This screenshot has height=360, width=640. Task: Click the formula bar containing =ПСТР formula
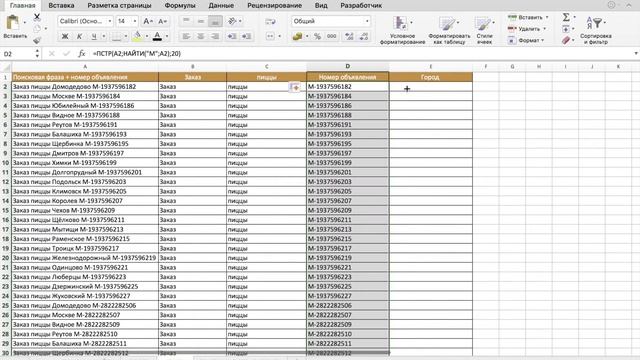[x=361, y=53]
